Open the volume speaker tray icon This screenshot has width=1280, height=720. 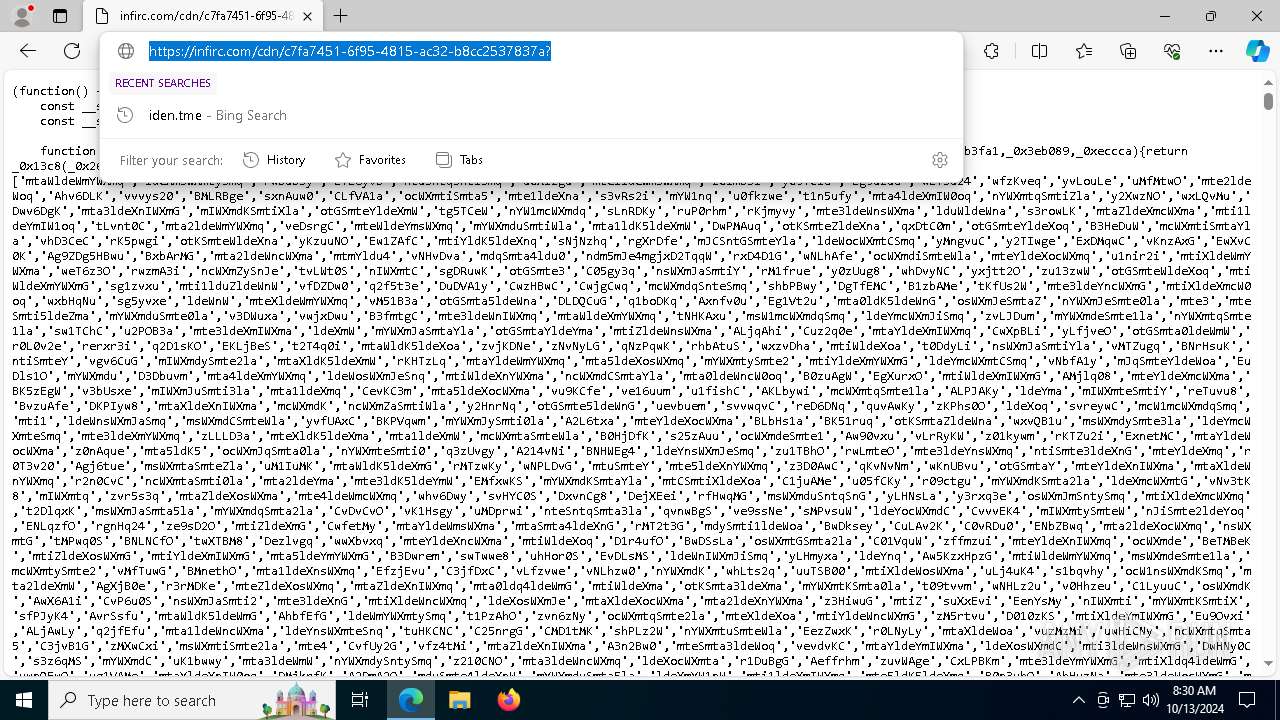tap(1150, 701)
